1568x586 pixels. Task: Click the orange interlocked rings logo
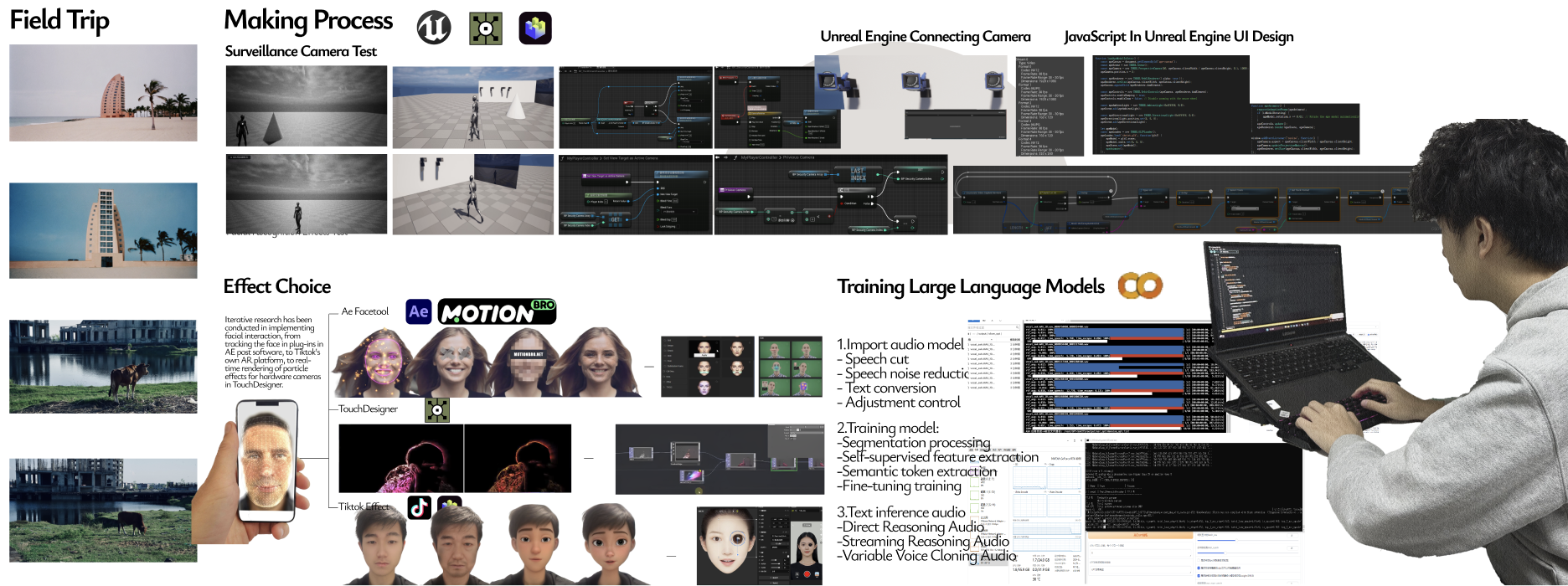pyautogui.click(x=1140, y=286)
